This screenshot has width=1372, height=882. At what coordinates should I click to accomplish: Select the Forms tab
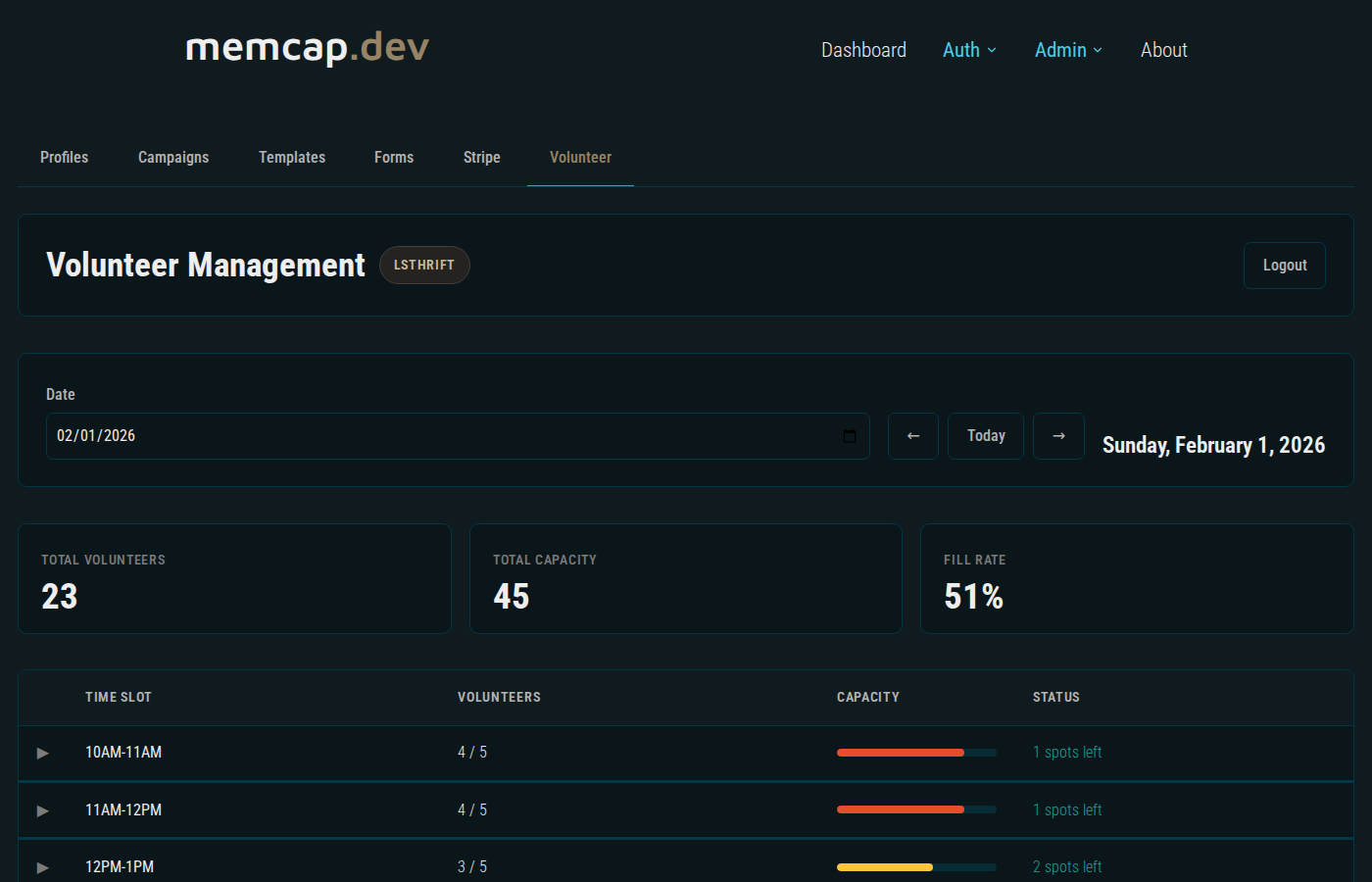[x=393, y=157]
